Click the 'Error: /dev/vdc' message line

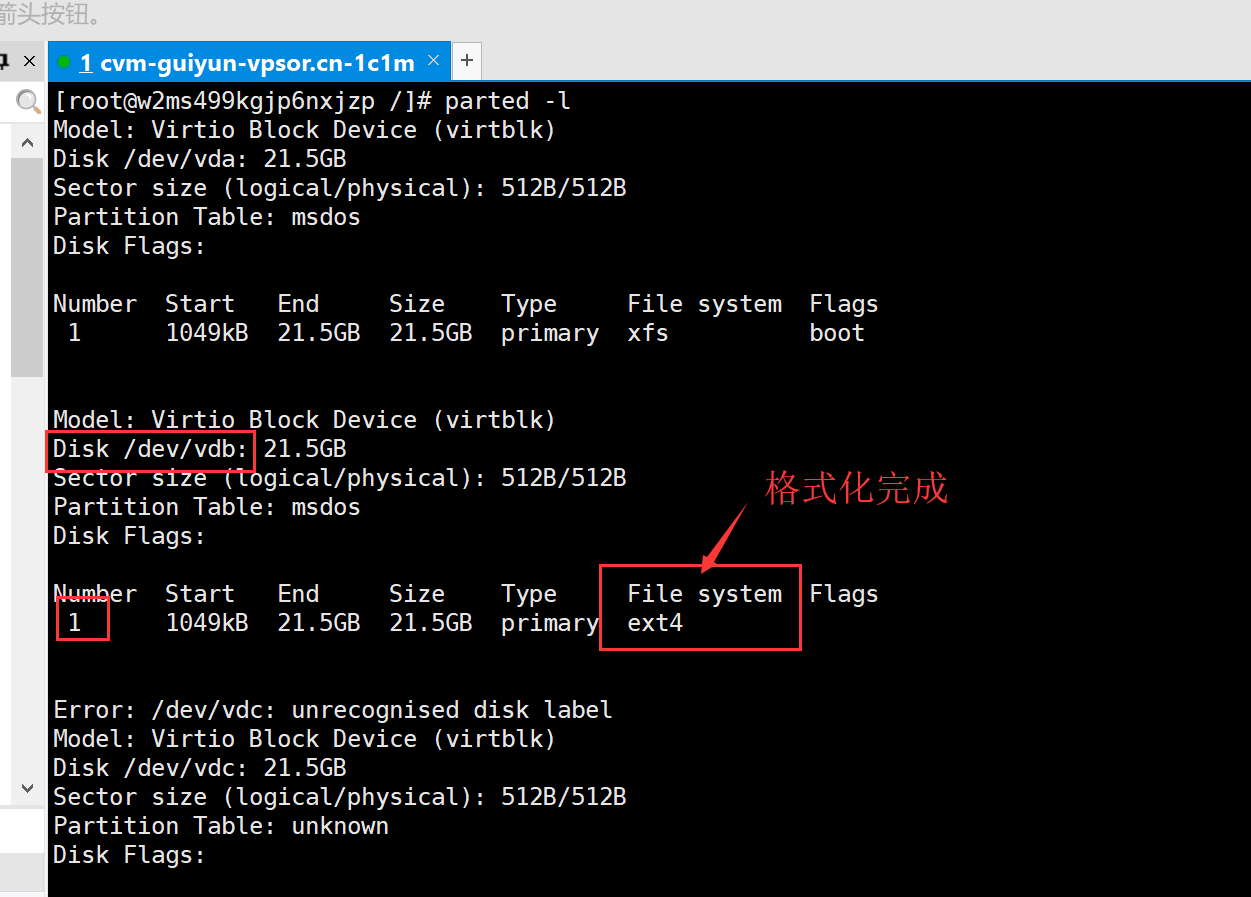(332, 710)
